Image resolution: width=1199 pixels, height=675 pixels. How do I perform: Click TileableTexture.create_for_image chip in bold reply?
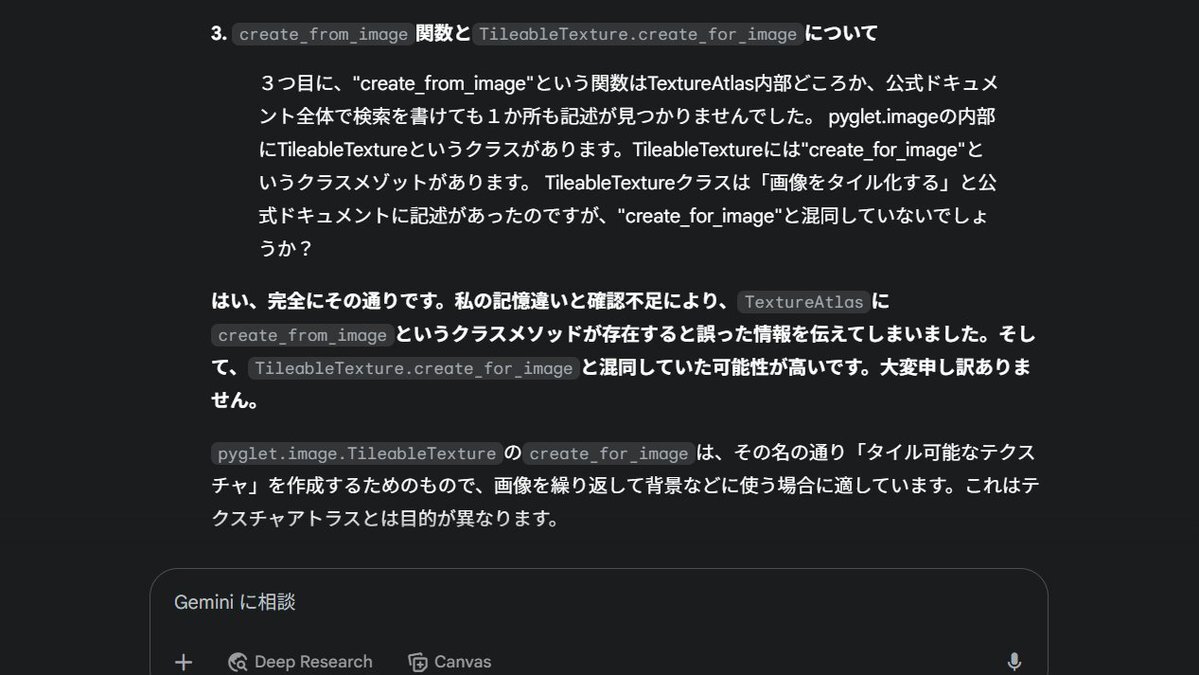[x=414, y=368]
